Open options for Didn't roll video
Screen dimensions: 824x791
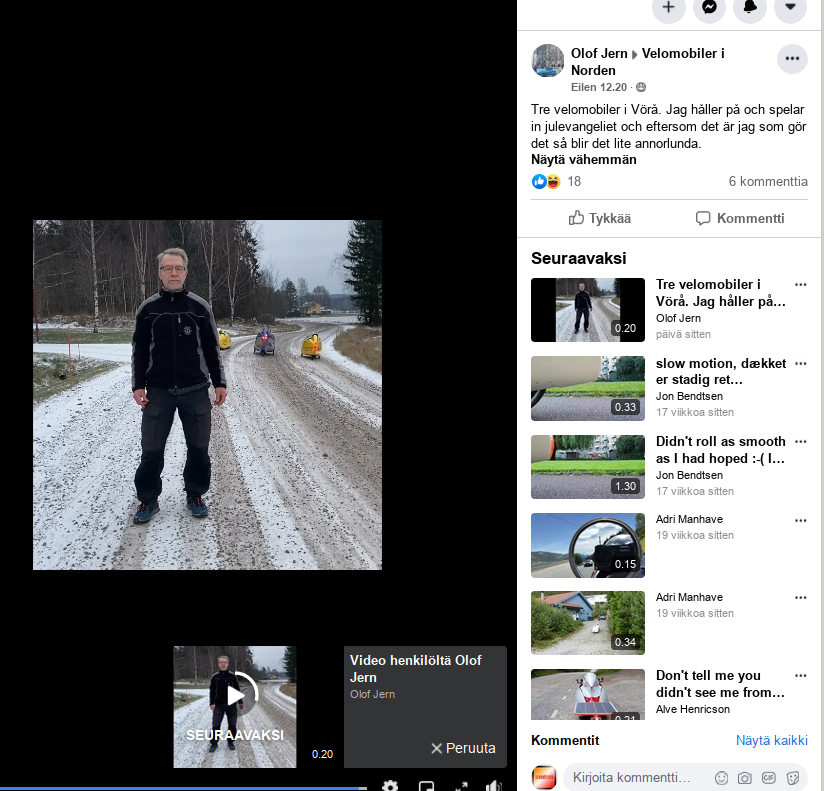tap(800, 442)
